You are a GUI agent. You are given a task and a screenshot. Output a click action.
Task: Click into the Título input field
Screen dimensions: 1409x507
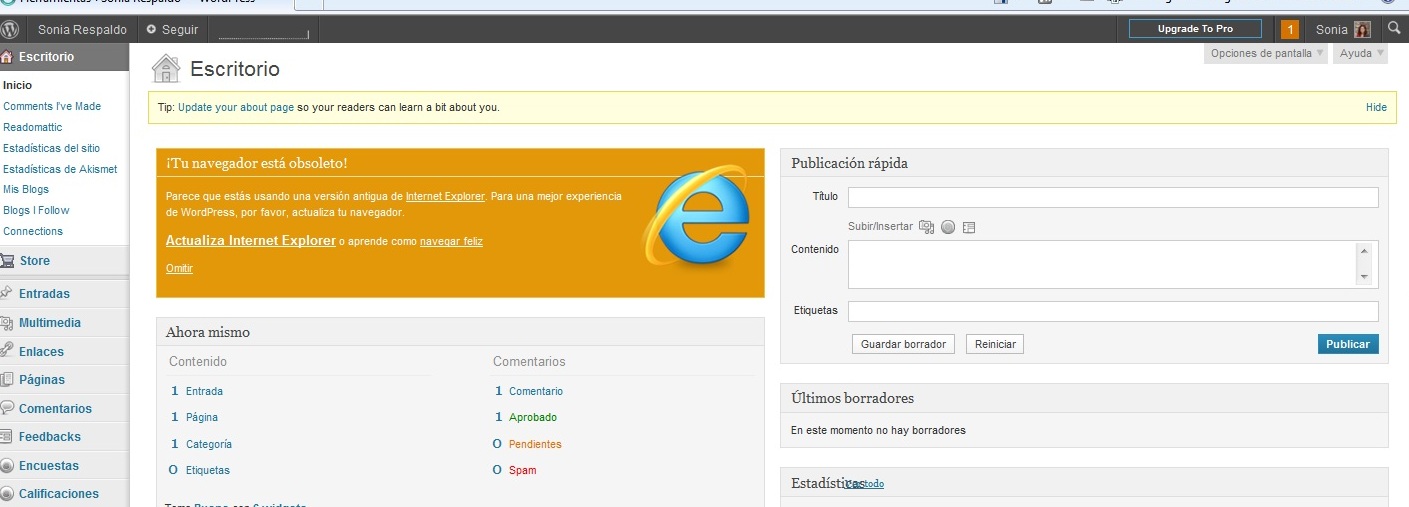coord(1112,197)
